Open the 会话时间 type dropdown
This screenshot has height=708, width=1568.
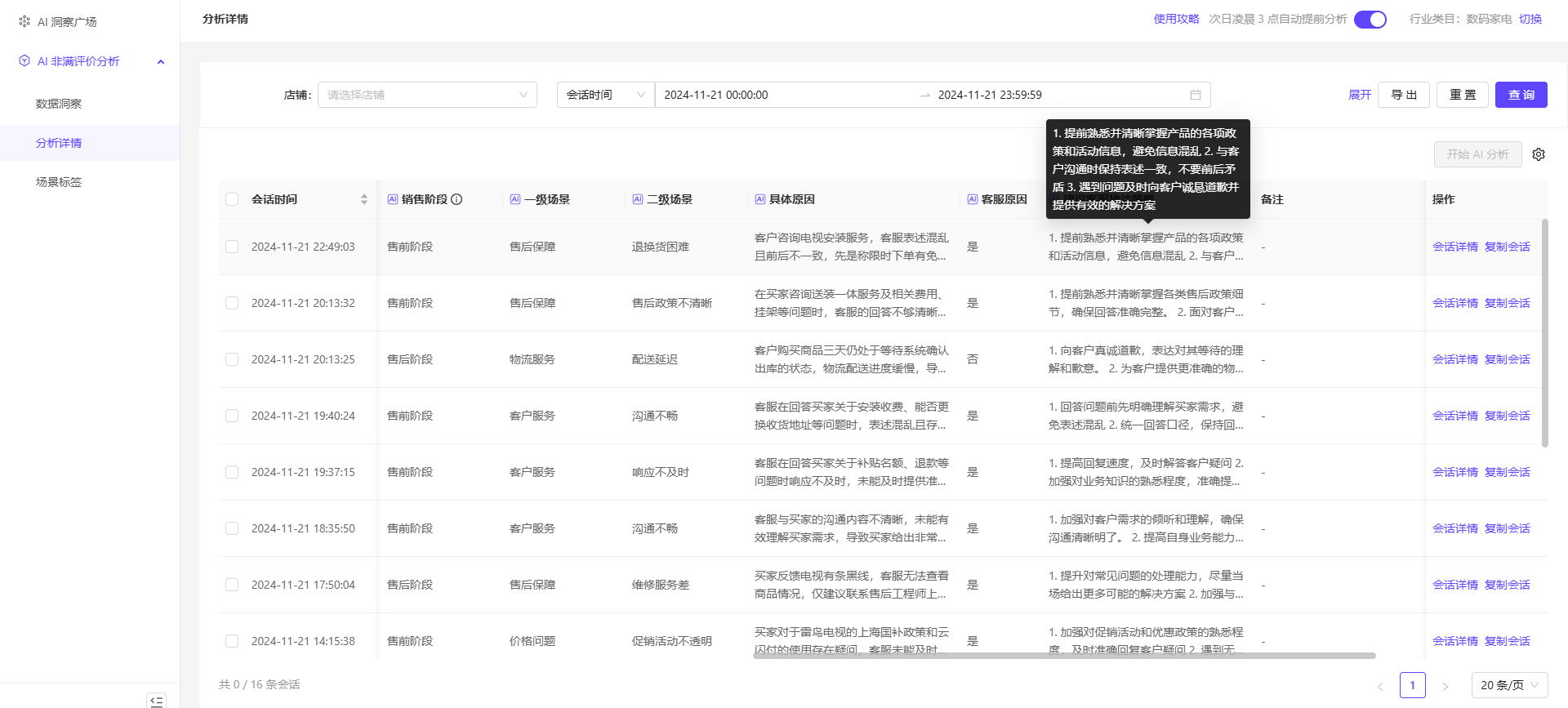(605, 95)
